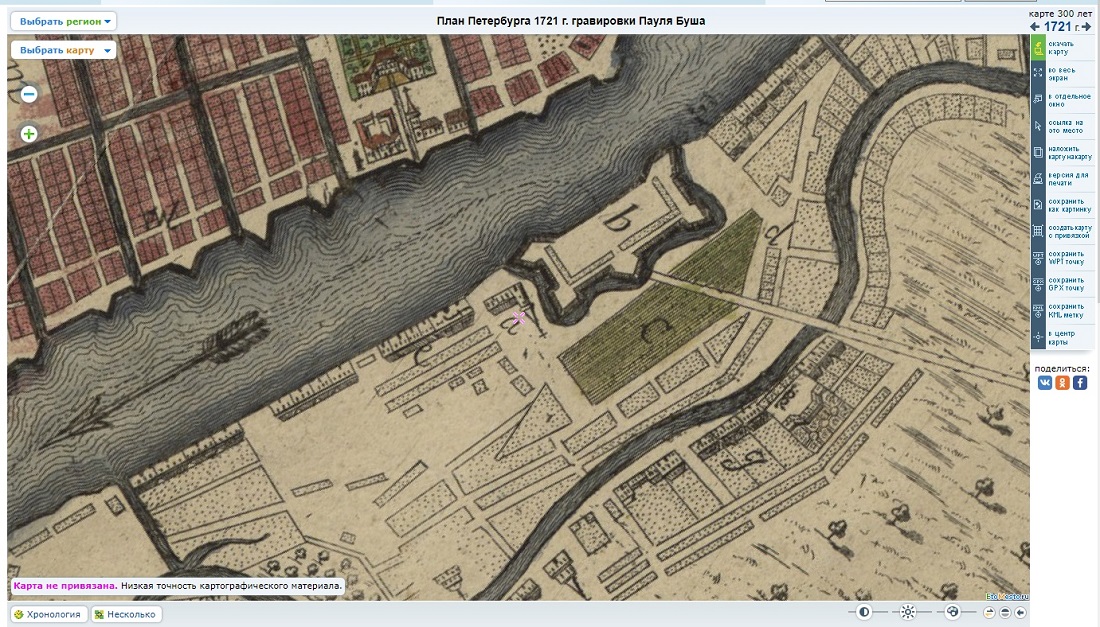The image size is (1100, 627).
Task: Click the 1721 year label
Action: [1057, 27]
